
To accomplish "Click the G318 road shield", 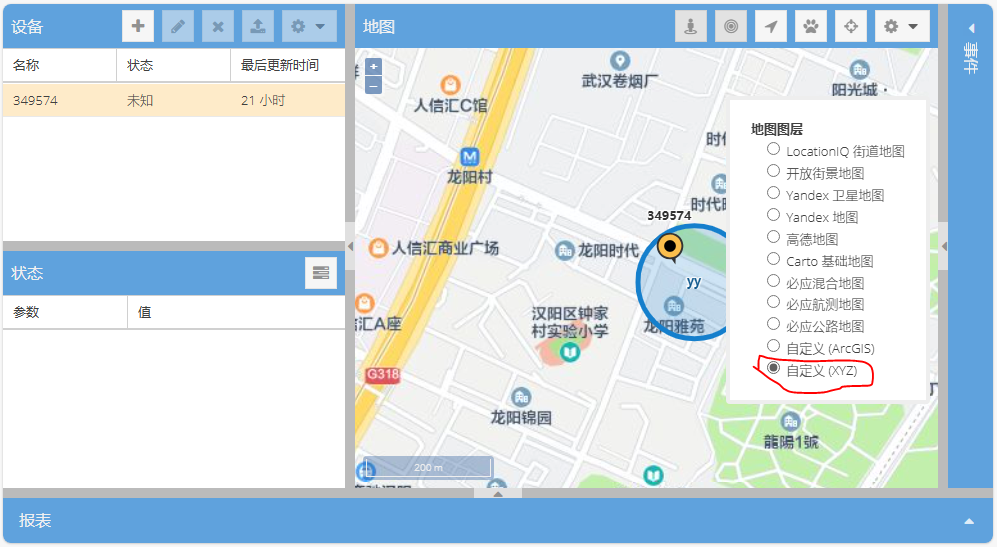I will (383, 375).
